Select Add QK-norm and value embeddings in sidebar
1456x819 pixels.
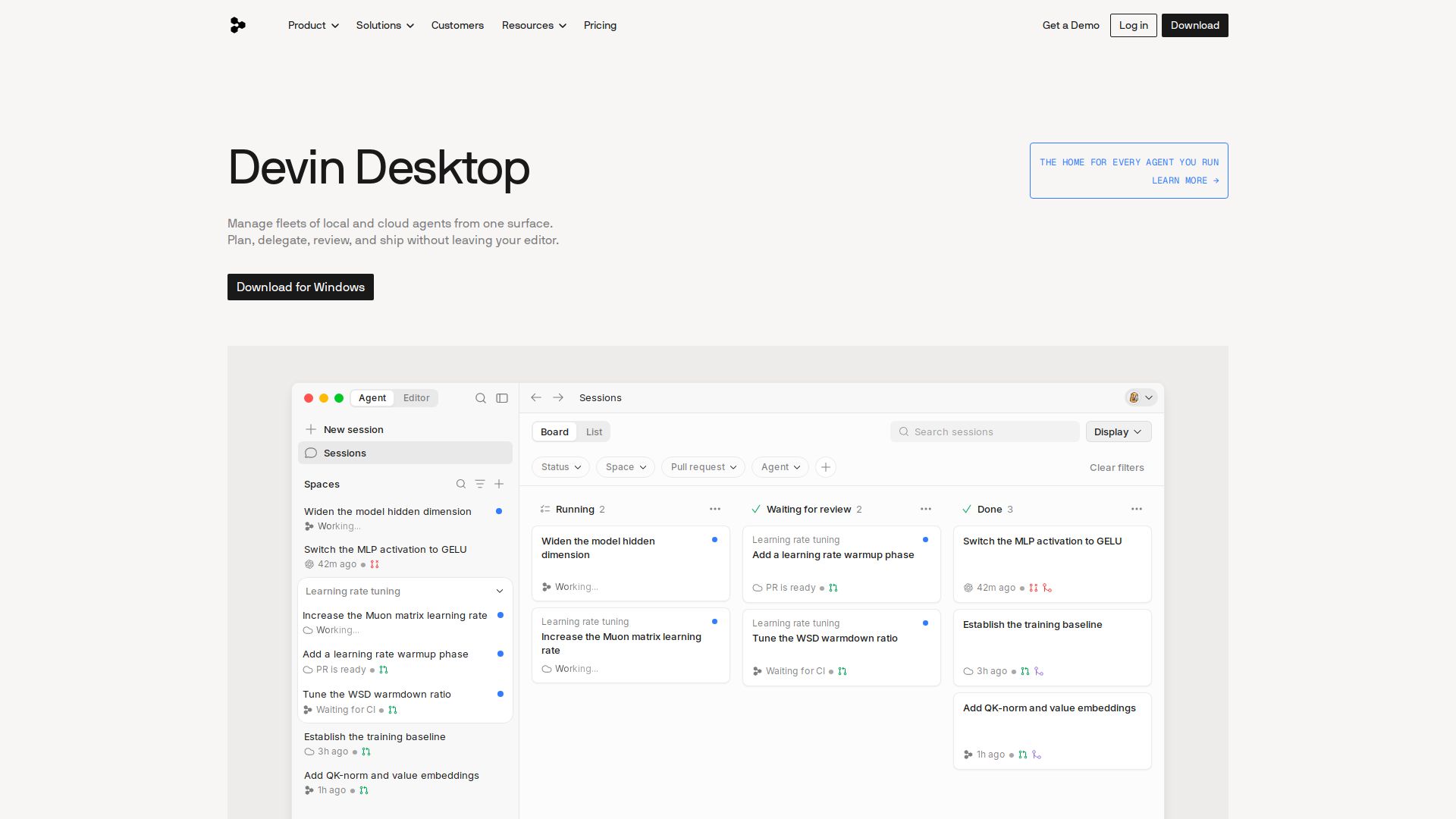click(x=405, y=783)
